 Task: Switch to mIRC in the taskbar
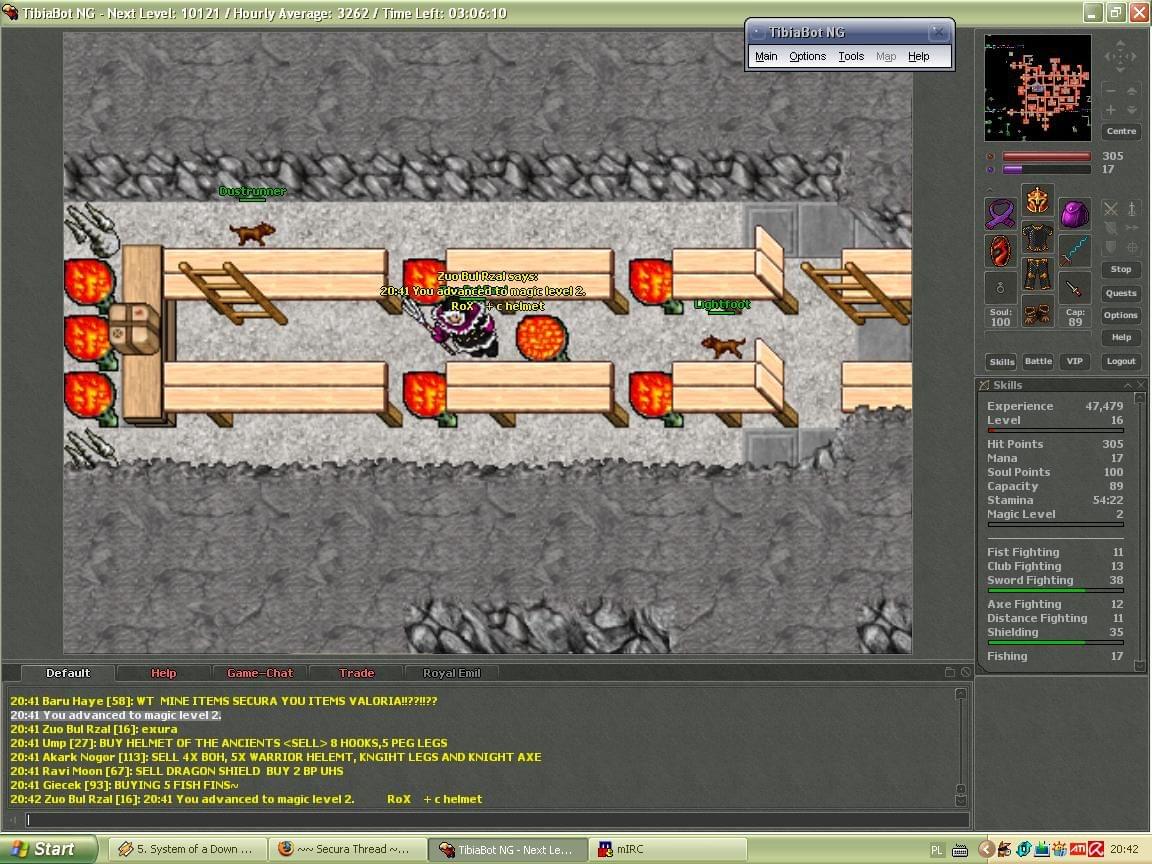pos(668,849)
